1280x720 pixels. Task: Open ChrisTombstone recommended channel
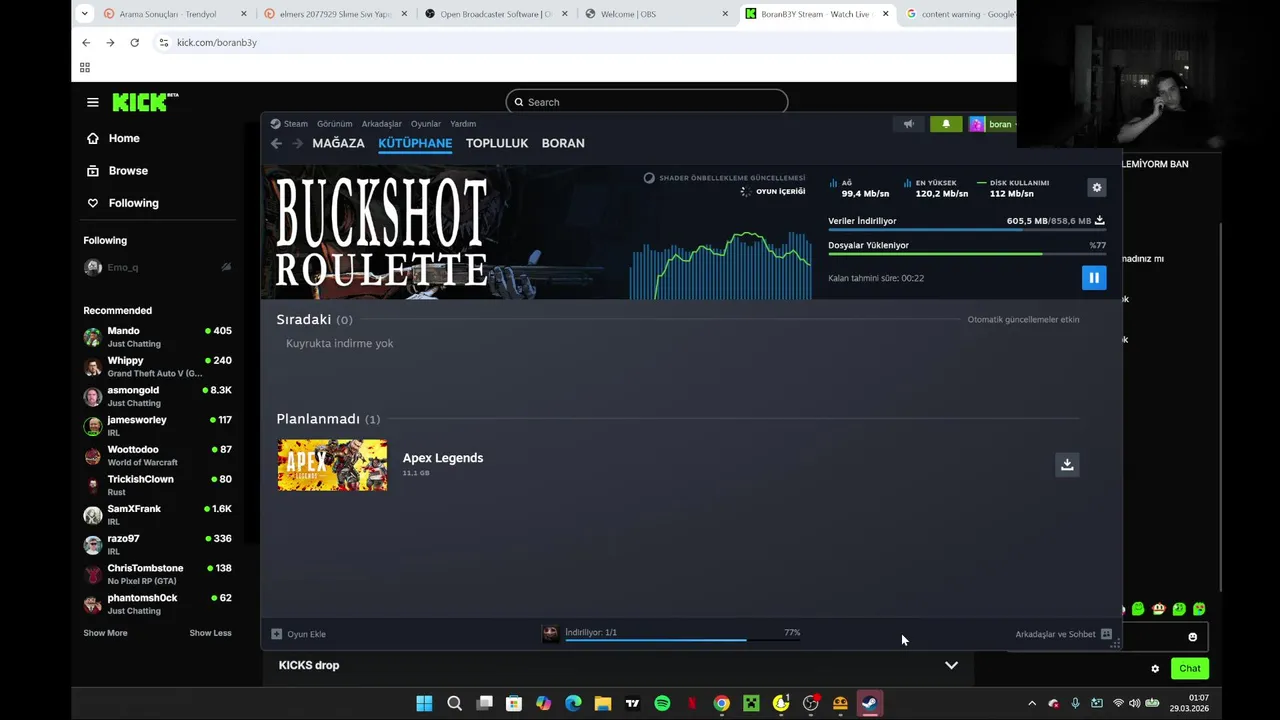pyautogui.click(x=157, y=574)
